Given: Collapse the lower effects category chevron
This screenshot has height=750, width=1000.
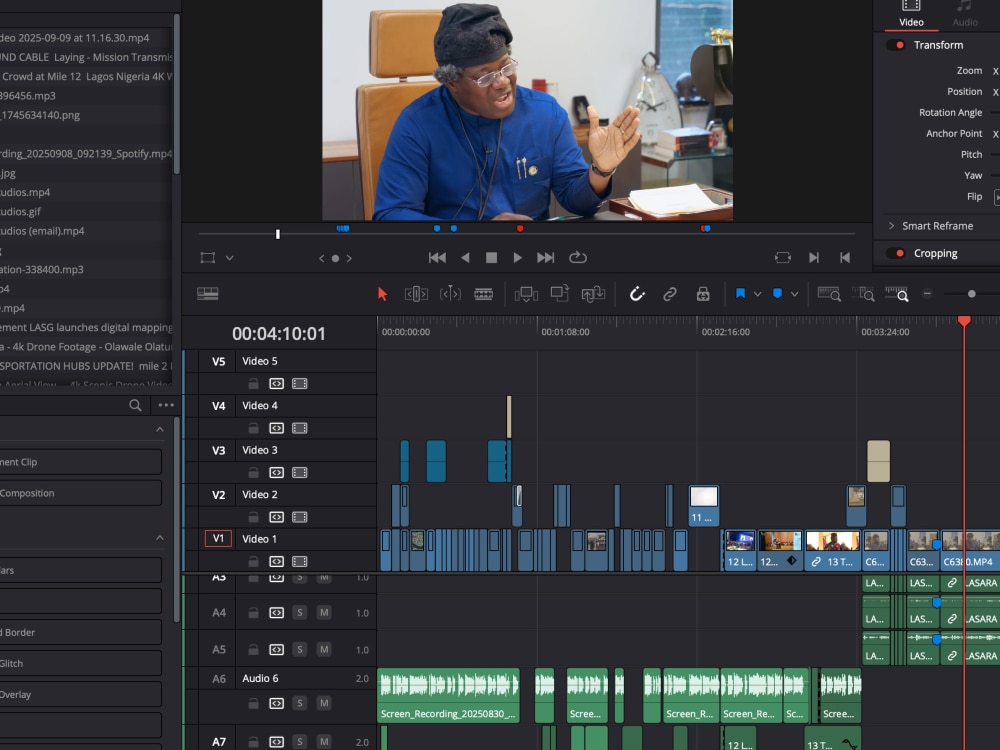Looking at the screenshot, I should coord(159,538).
